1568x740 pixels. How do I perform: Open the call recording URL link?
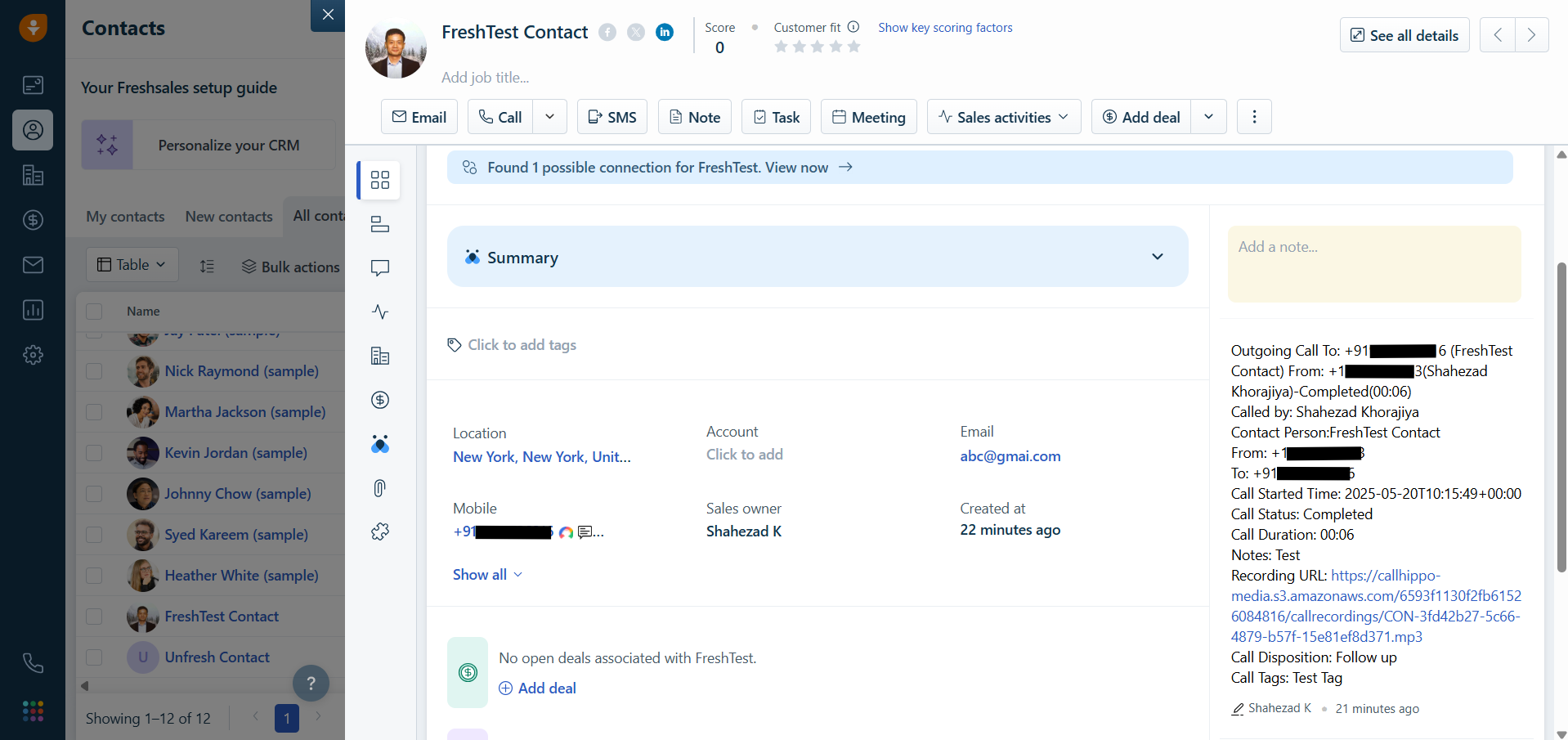(x=1376, y=606)
